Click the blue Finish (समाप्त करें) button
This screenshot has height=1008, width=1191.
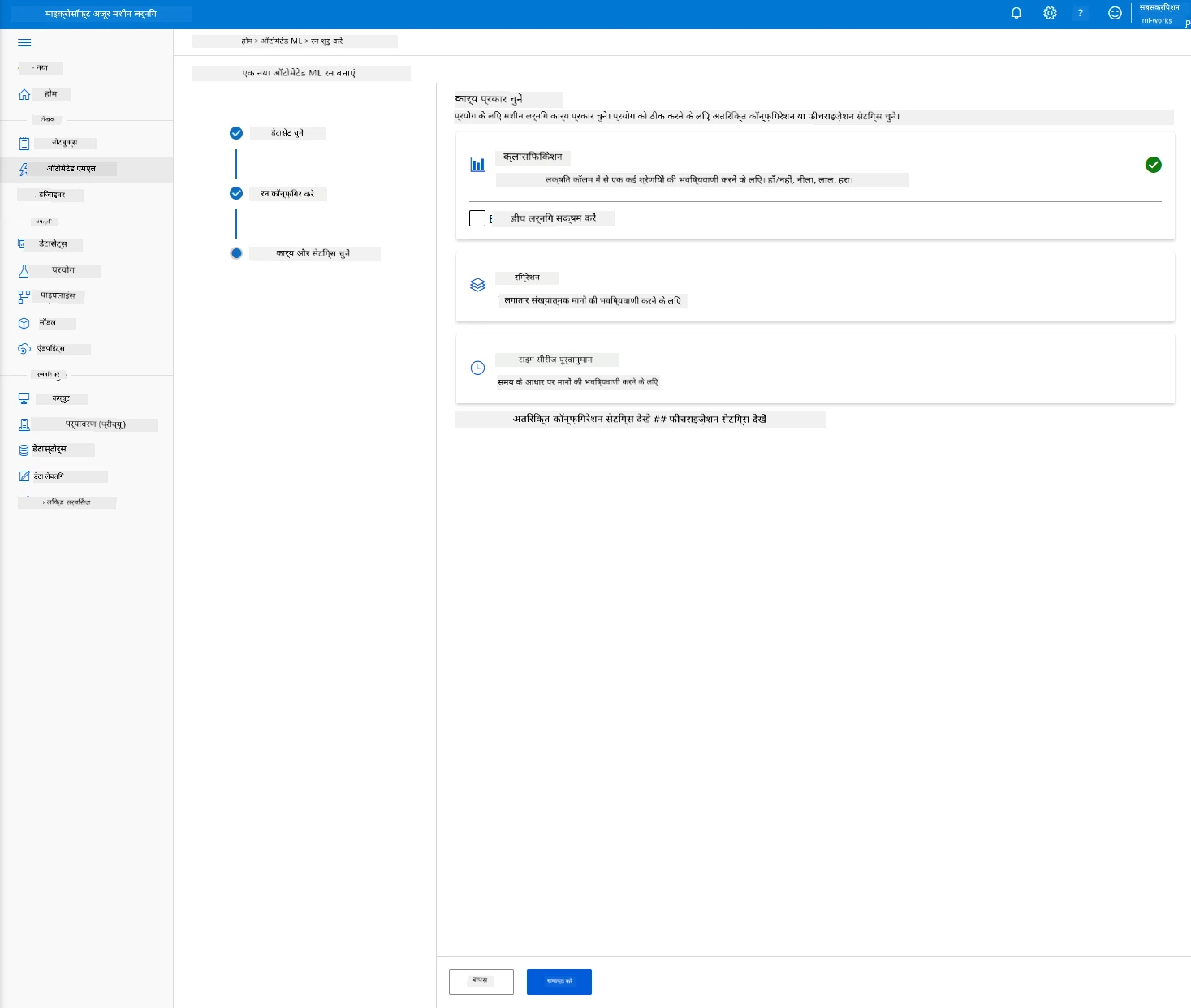click(x=559, y=981)
